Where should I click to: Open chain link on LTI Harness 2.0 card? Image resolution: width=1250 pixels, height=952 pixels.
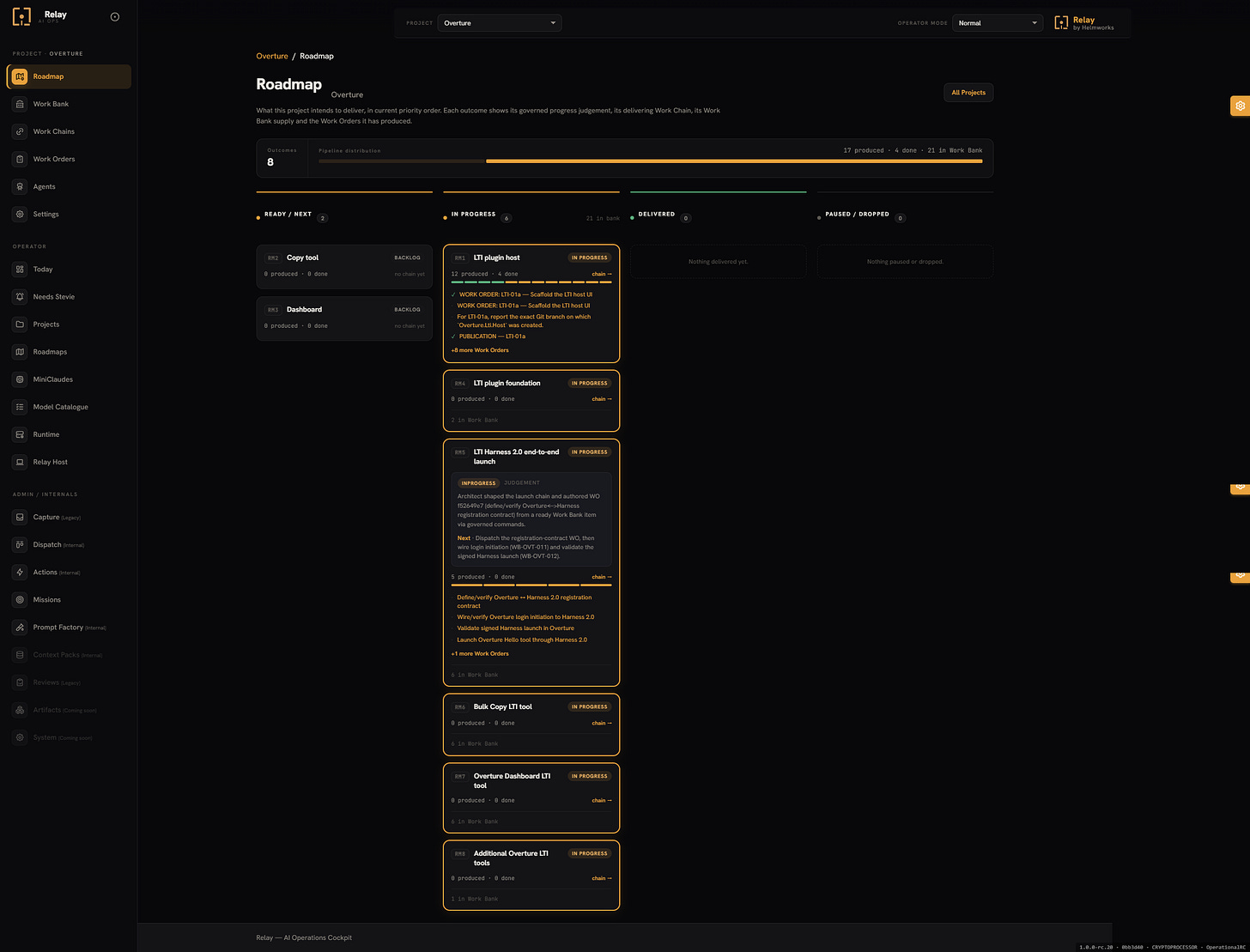tap(602, 577)
